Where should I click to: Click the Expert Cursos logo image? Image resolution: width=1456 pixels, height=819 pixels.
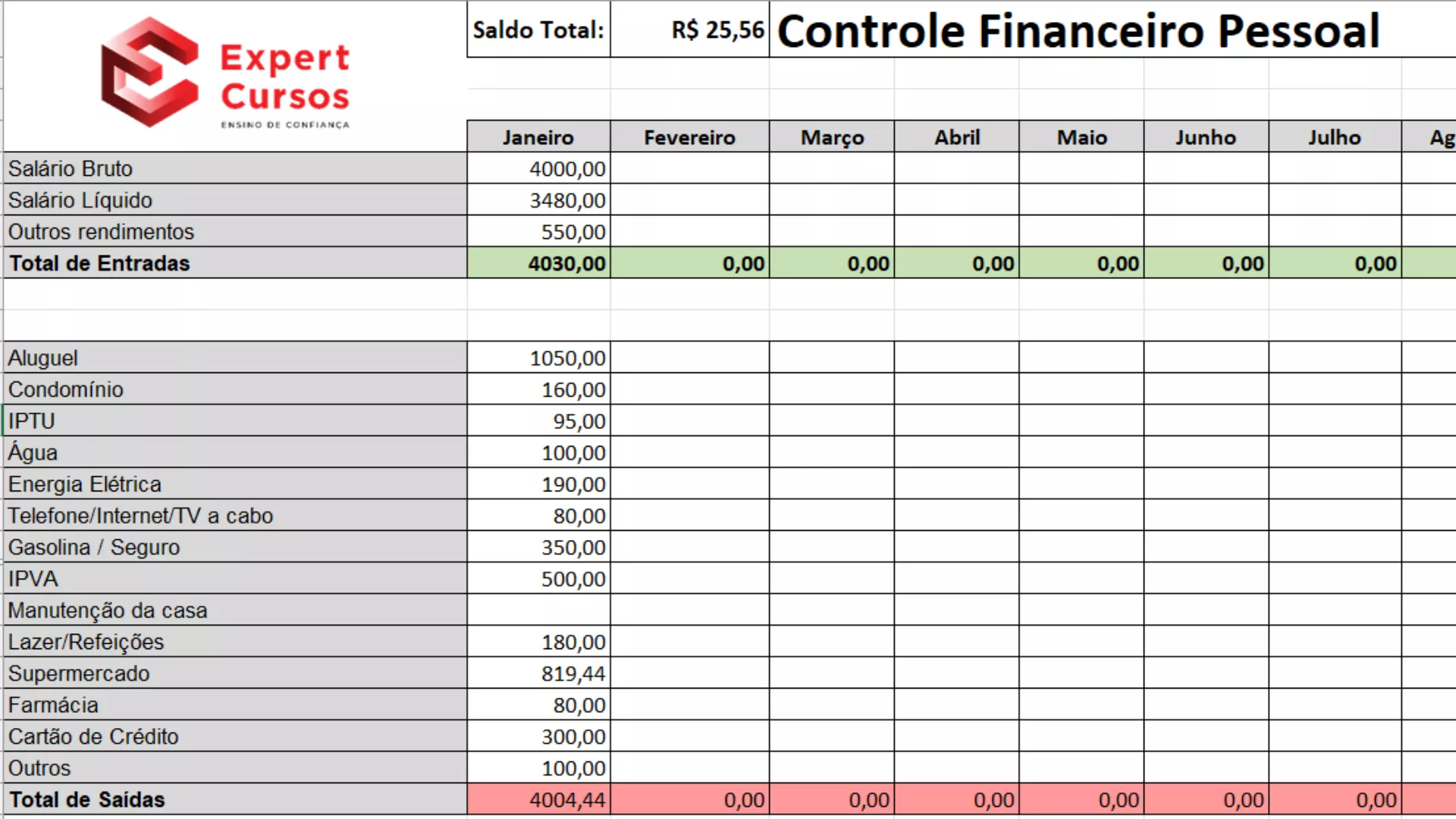click(x=224, y=74)
